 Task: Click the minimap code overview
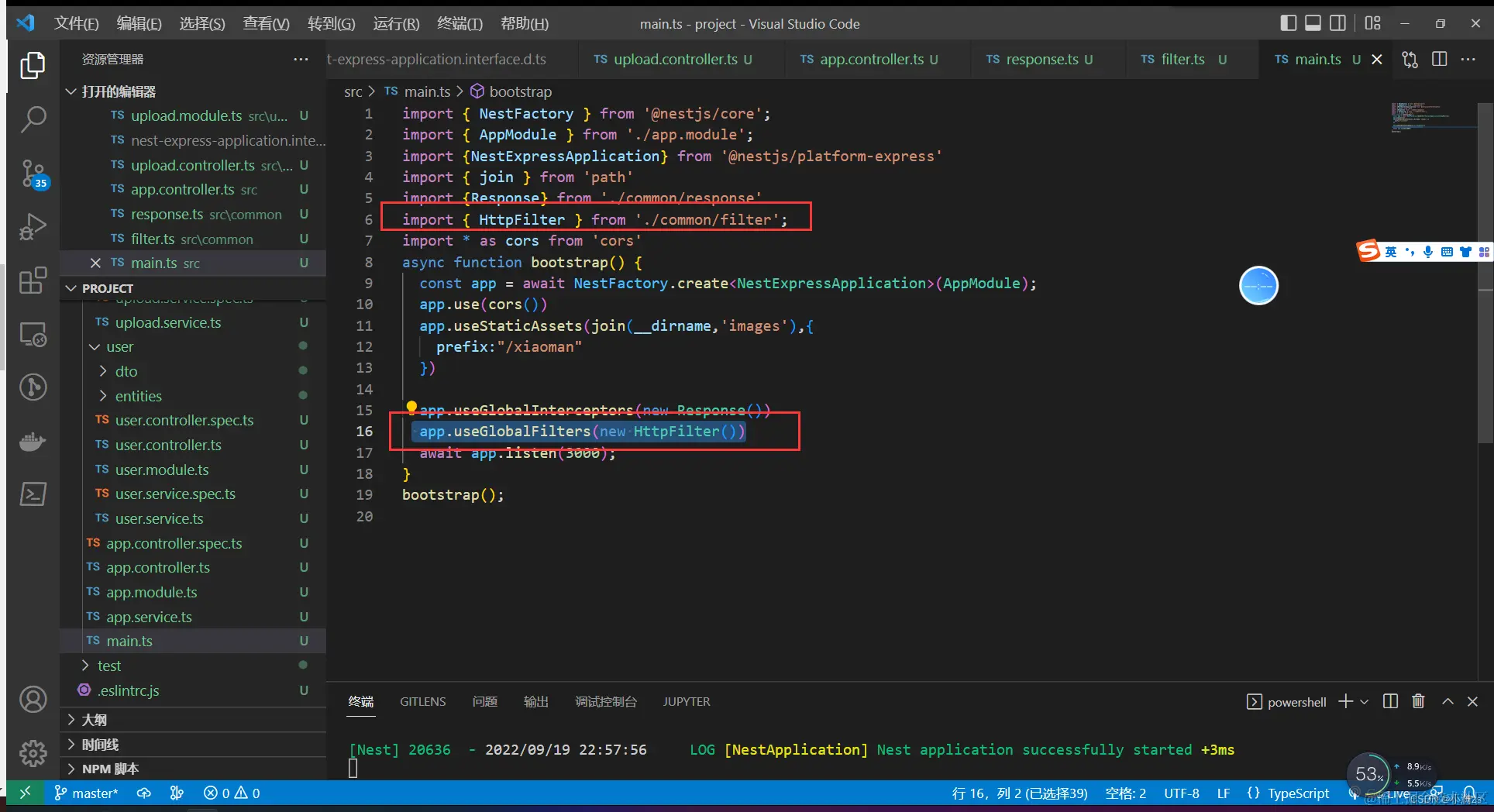1434,118
